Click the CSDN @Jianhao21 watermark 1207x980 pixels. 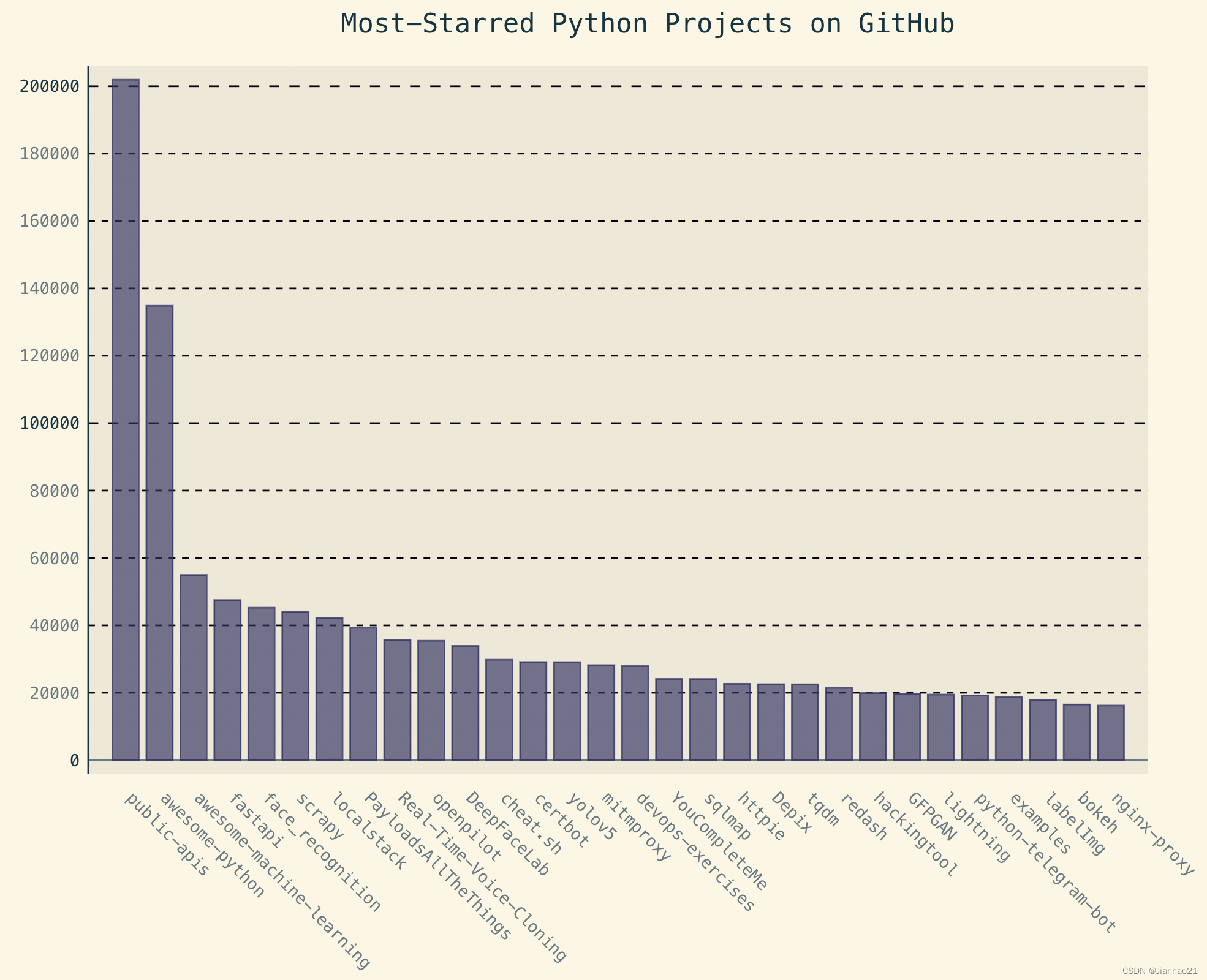click(x=1160, y=971)
